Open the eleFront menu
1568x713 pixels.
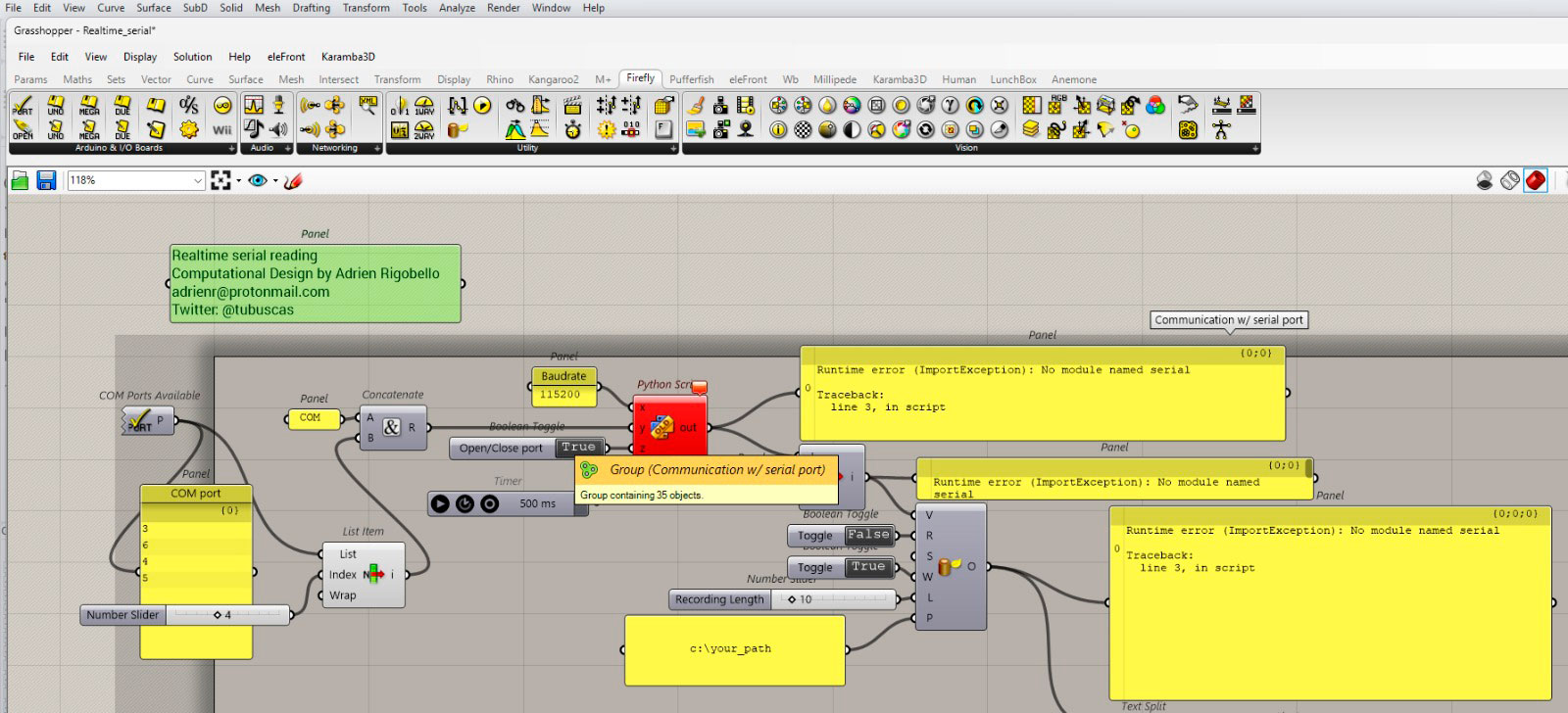pyautogui.click(x=286, y=57)
